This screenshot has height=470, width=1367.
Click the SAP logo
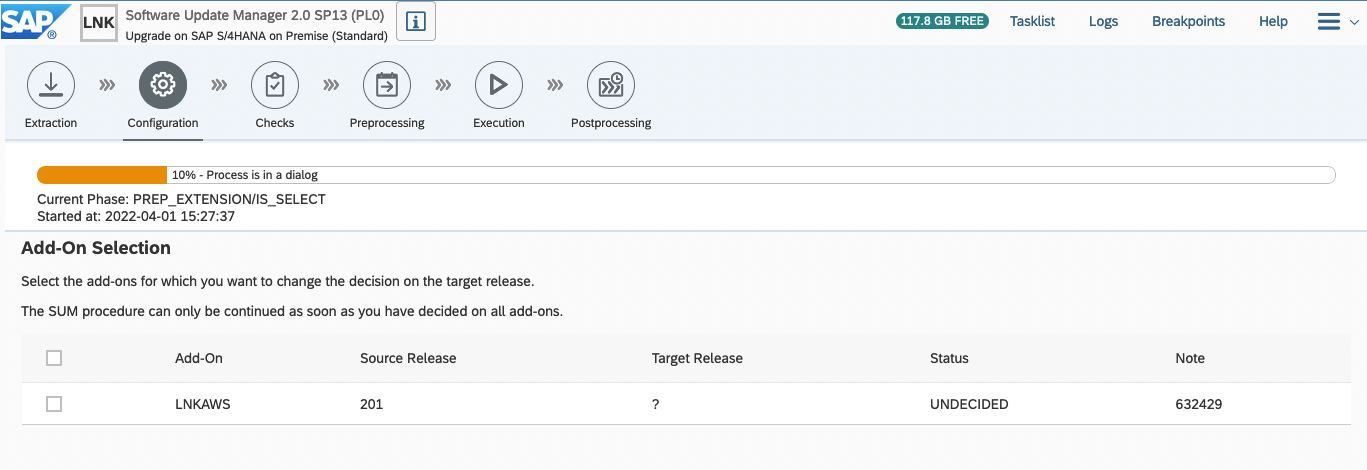pos(36,21)
